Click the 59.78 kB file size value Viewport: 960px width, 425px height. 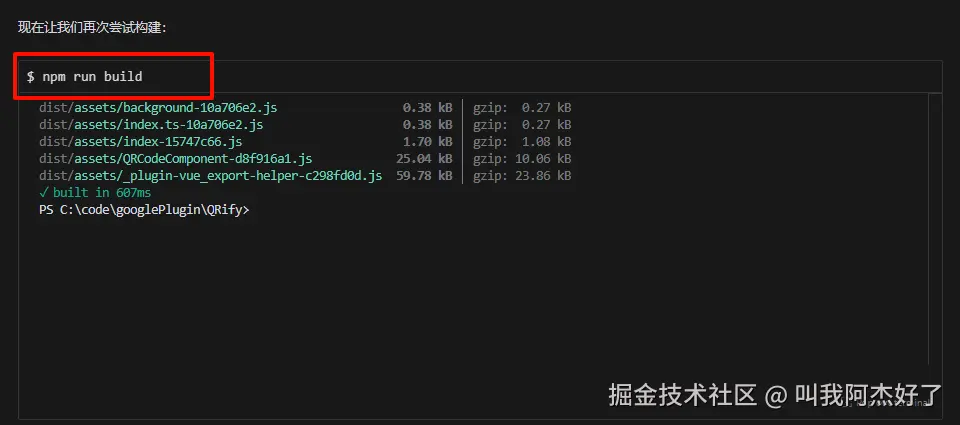(424, 176)
